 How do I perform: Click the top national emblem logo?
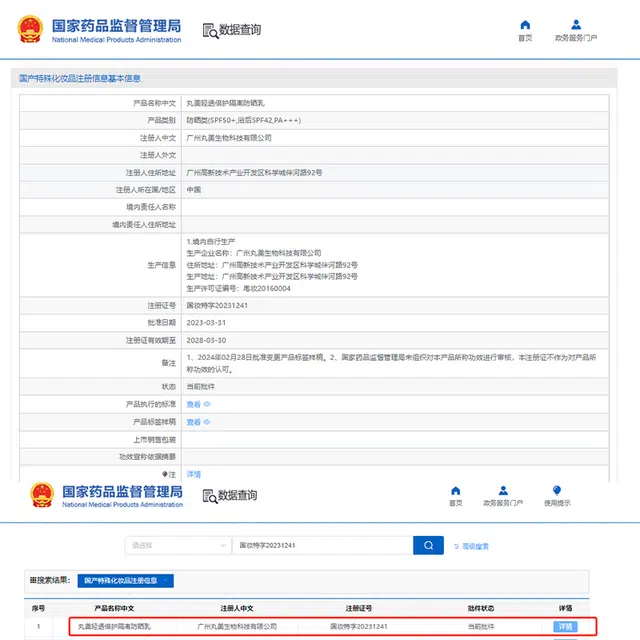click(30, 29)
